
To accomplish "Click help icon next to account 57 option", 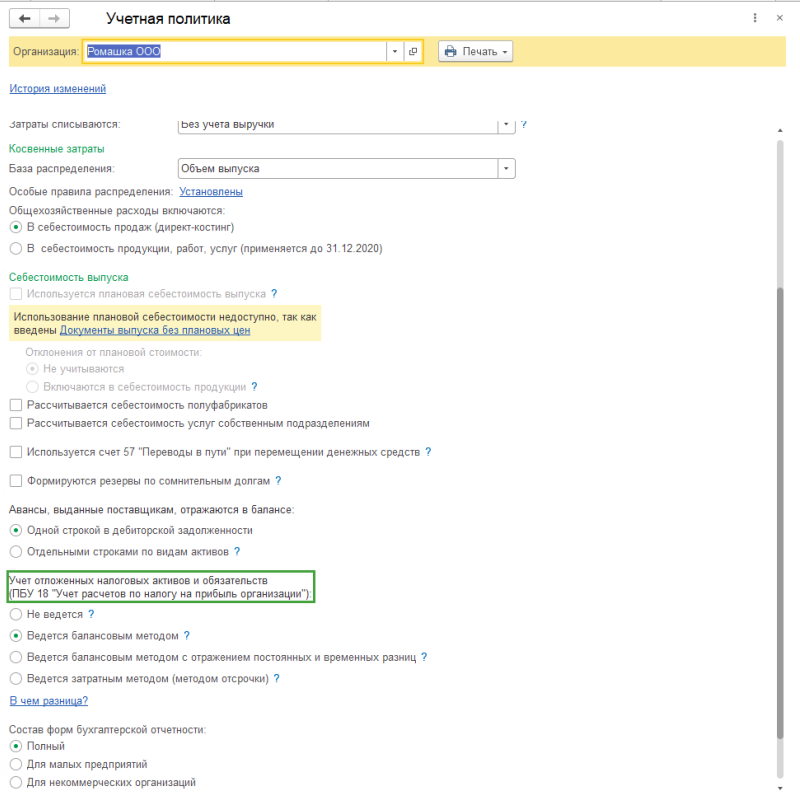I will pyautogui.click(x=428, y=452).
